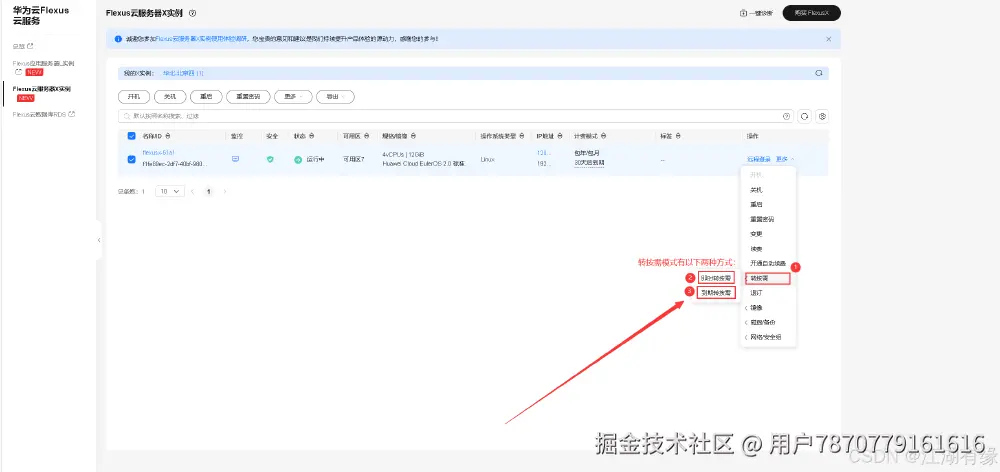Collapse the left sidebar using the arrow handle

(99, 240)
